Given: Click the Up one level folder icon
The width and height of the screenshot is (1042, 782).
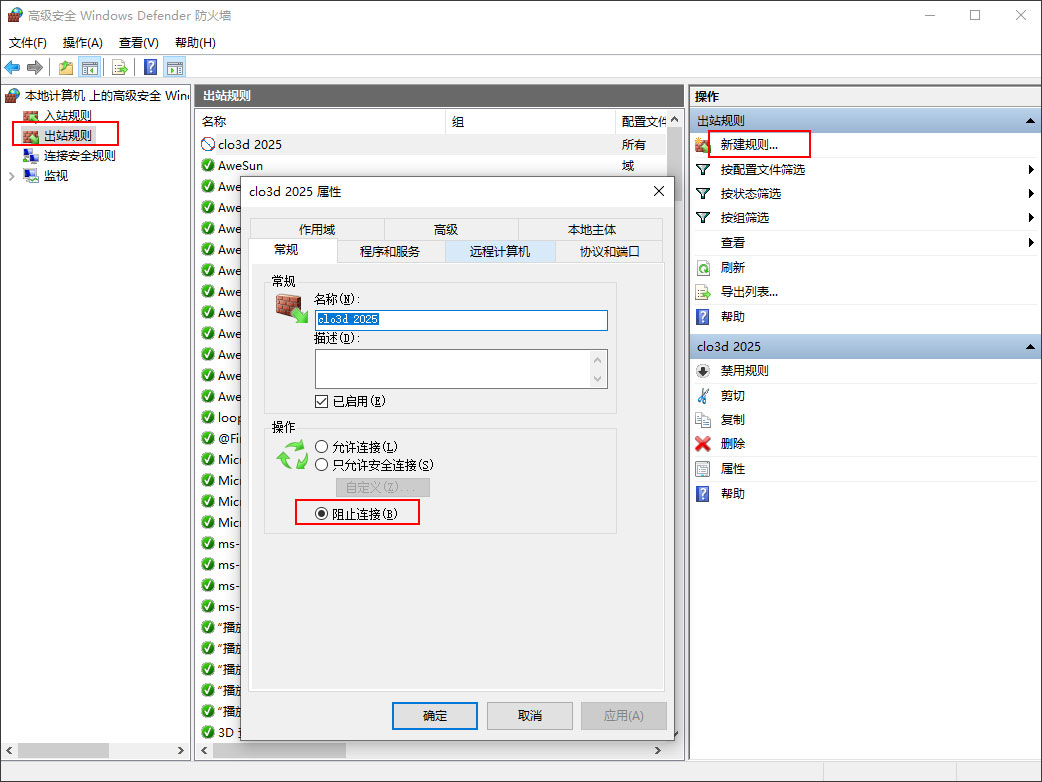Looking at the screenshot, I should click(66, 67).
